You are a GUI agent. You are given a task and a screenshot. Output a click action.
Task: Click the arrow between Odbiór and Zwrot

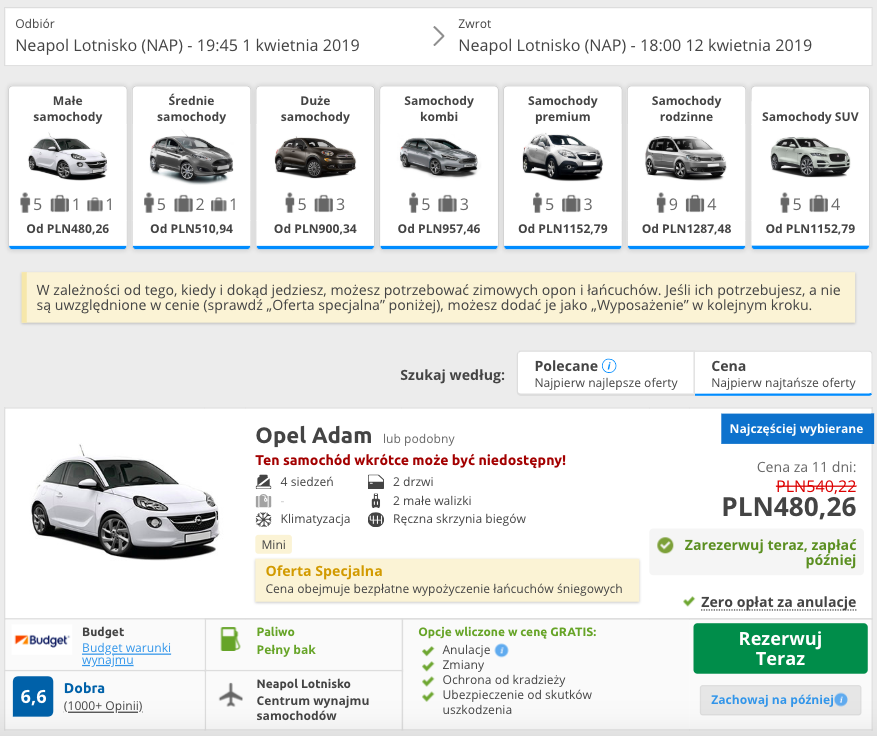tap(438, 34)
